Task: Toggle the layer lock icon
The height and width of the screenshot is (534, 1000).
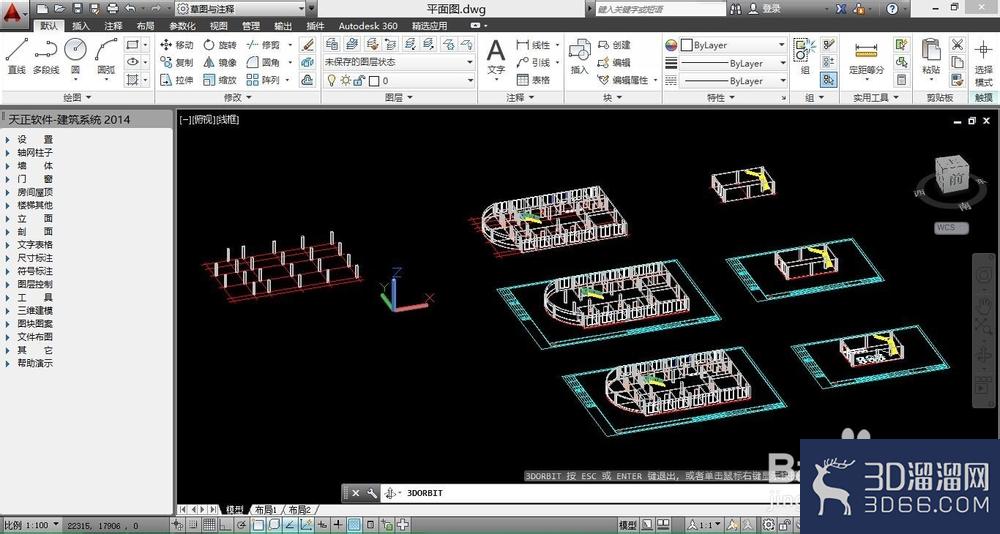Action: click(359, 80)
